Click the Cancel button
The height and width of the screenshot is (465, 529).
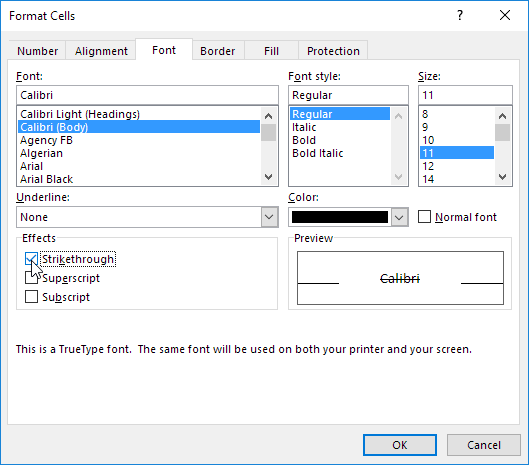484,445
